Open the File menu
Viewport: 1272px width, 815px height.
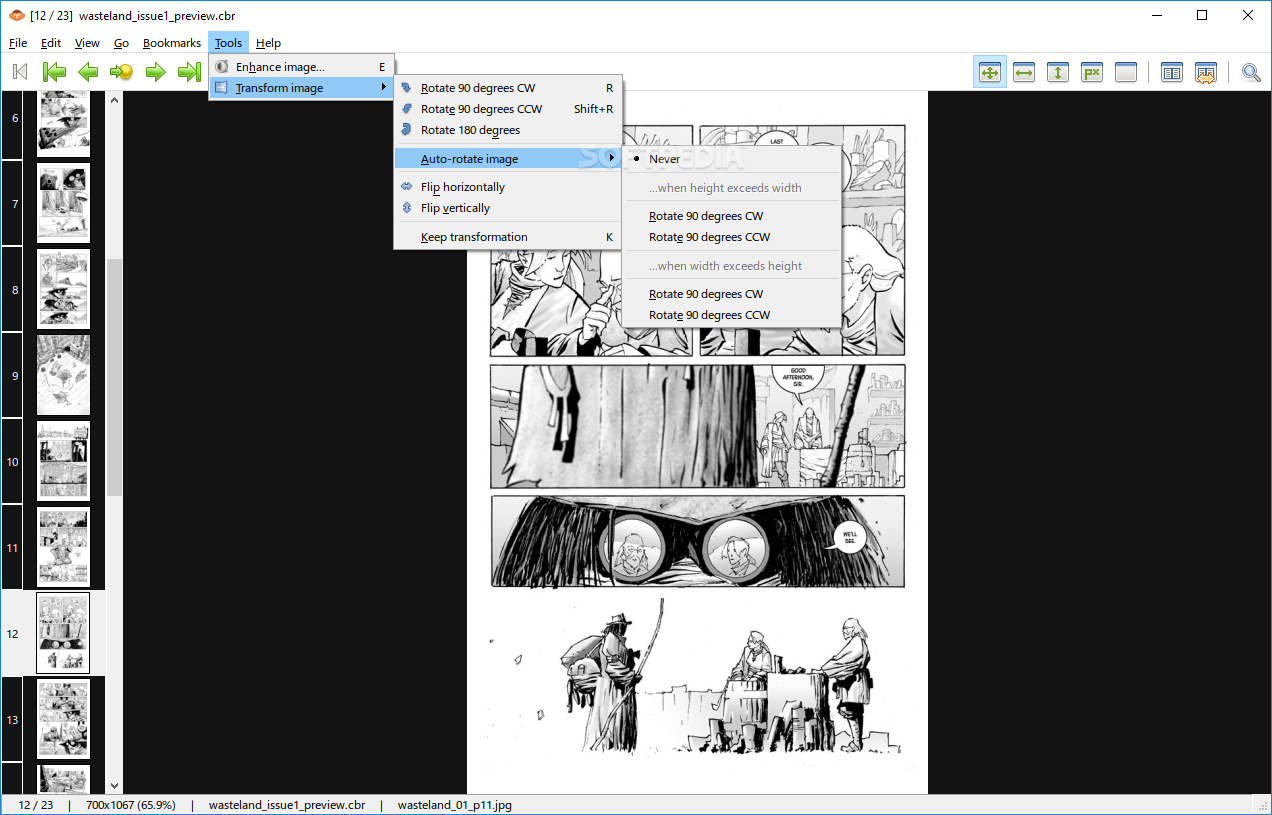[18, 43]
